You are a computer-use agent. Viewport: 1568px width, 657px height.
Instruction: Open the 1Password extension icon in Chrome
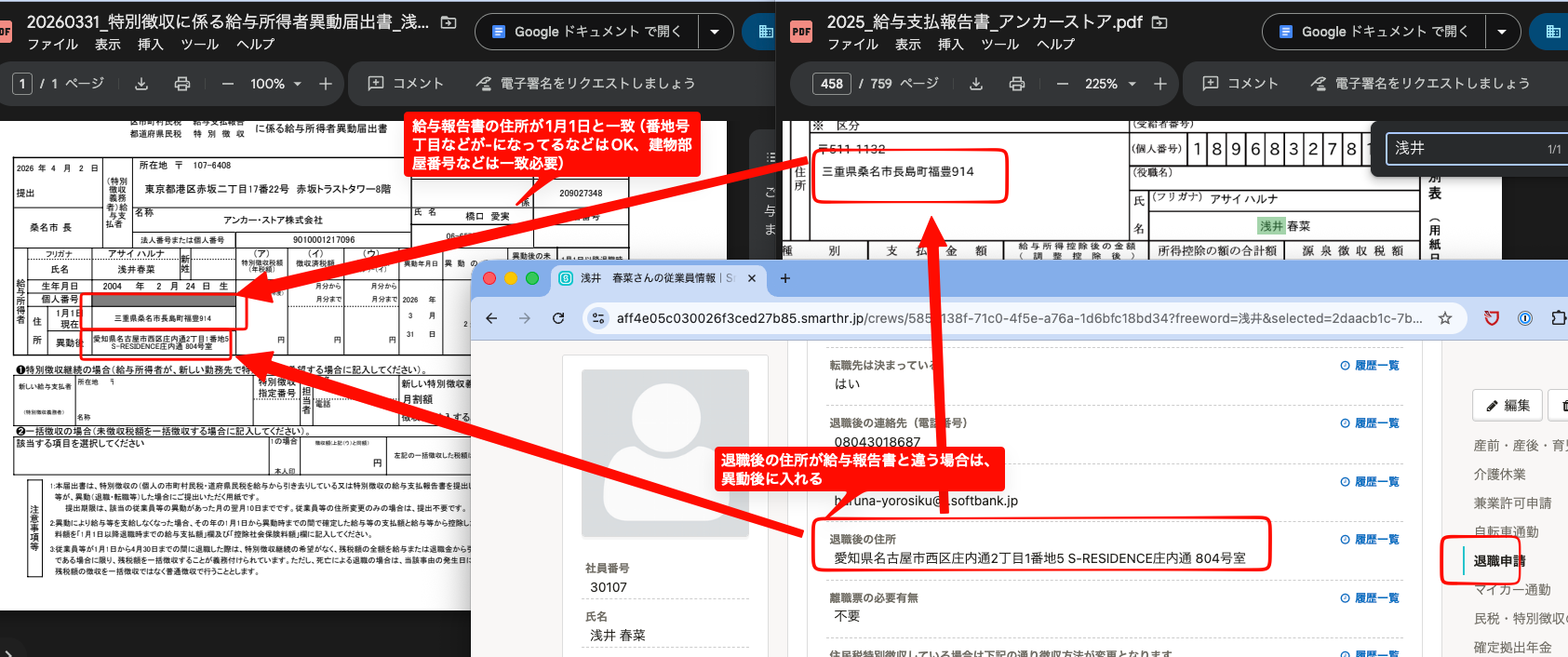1525,318
